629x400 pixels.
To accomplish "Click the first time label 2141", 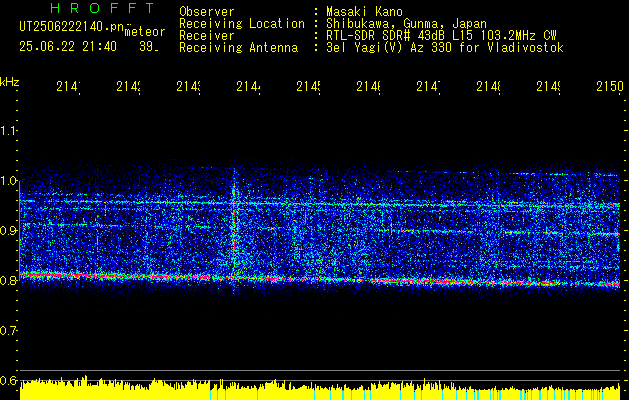I will [x=68, y=86].
